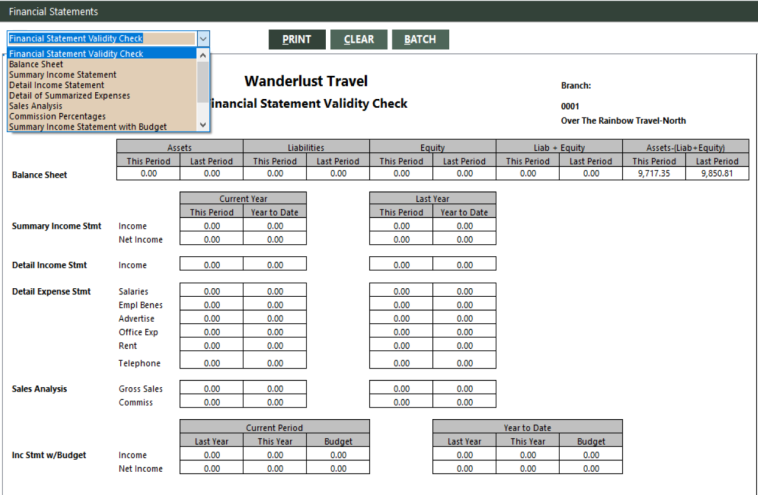Click the dropdown list scrollbar thumb
This screenshot has height=495, width=758.
pos(203,82)
